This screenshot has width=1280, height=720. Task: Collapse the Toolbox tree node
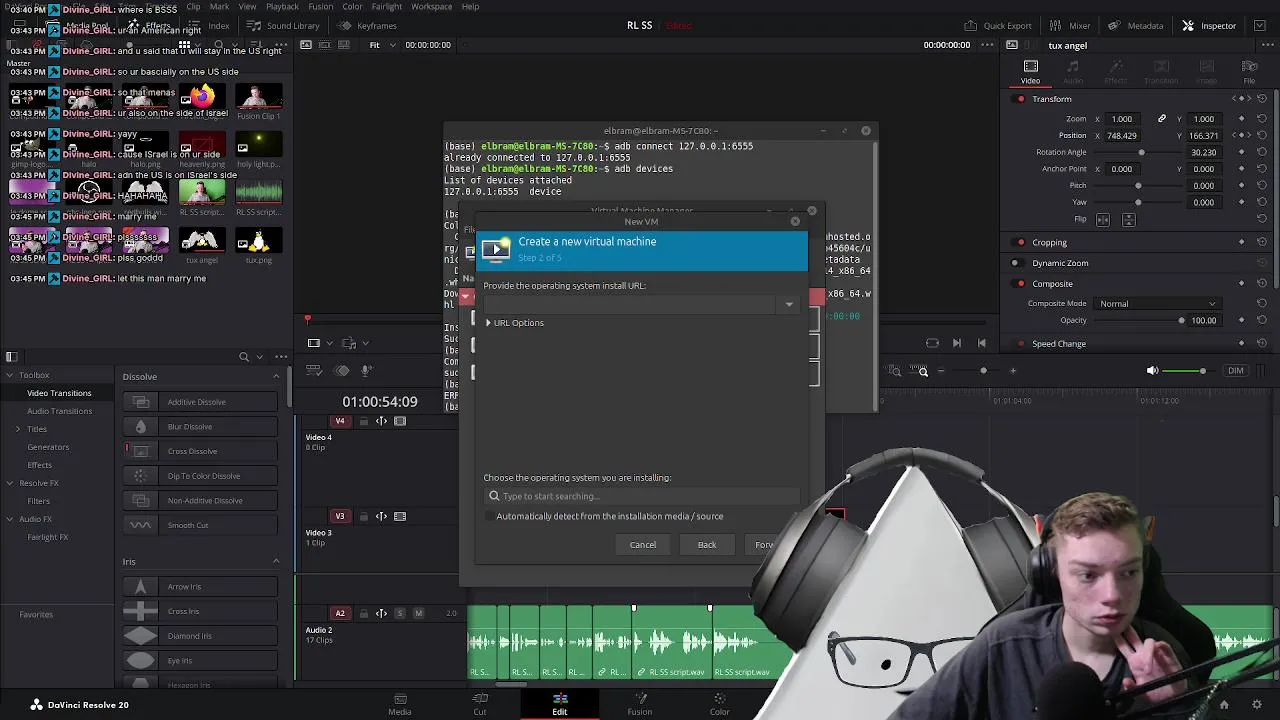pos(10,375)
